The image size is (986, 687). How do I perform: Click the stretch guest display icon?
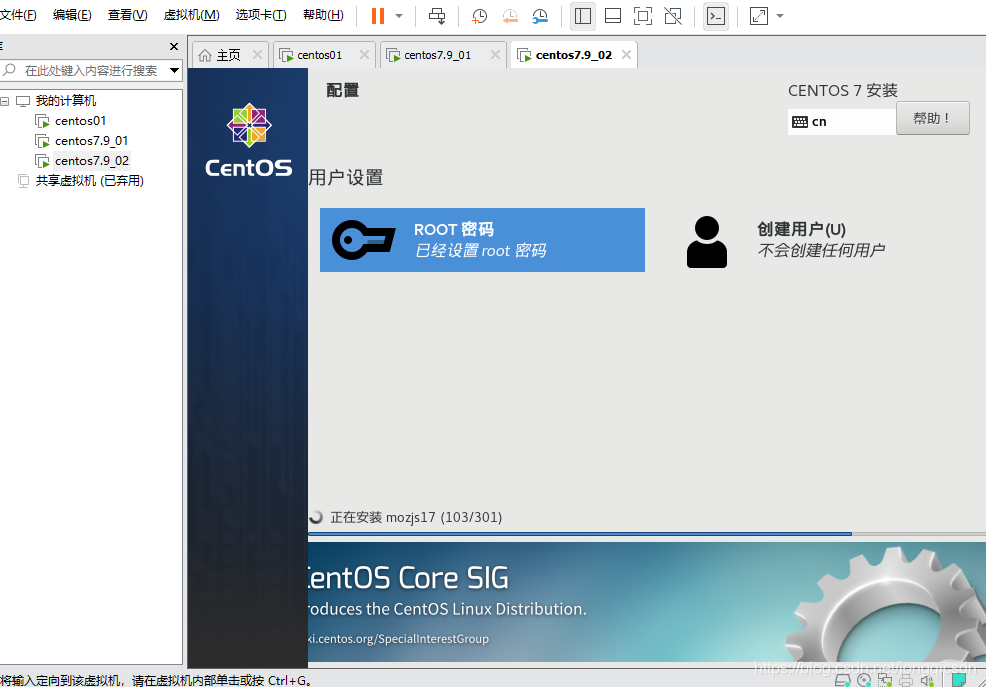click(759, 16)
